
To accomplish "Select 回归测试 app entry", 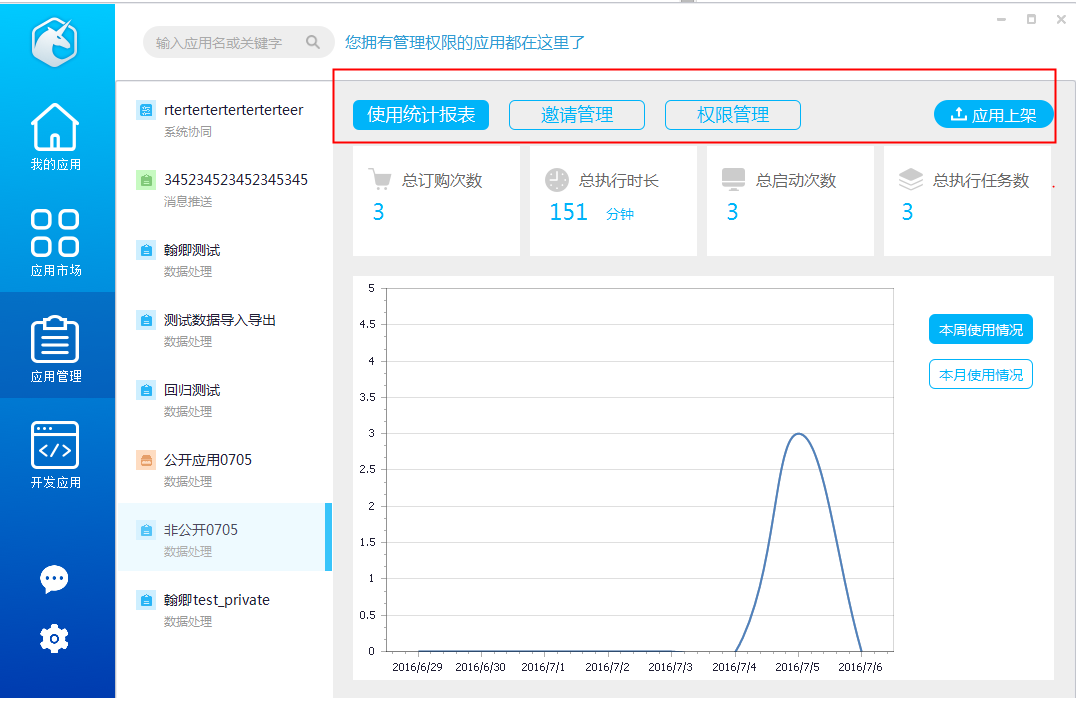I will coord(224,400).
